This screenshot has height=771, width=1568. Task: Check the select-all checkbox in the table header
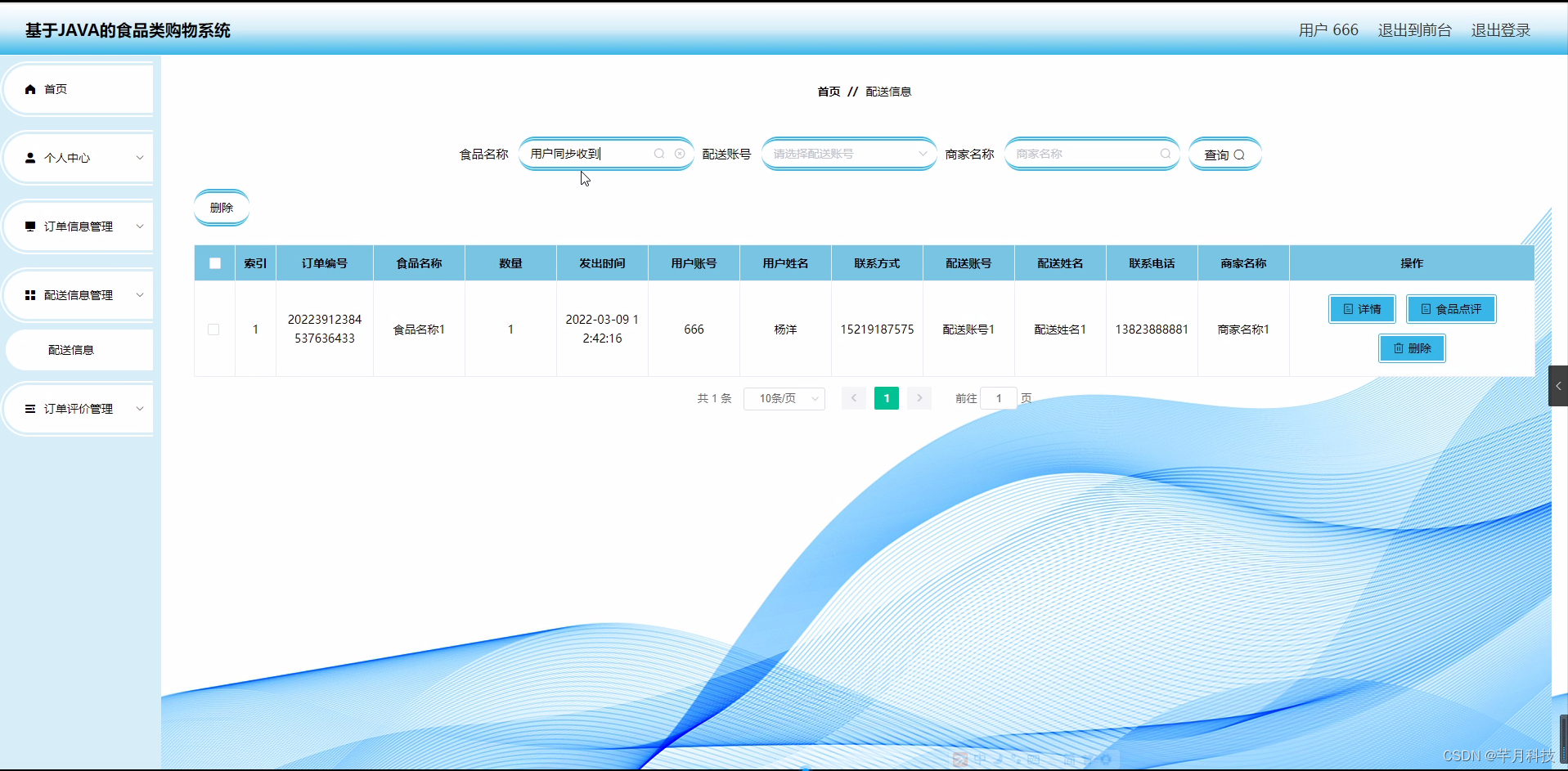214,262
